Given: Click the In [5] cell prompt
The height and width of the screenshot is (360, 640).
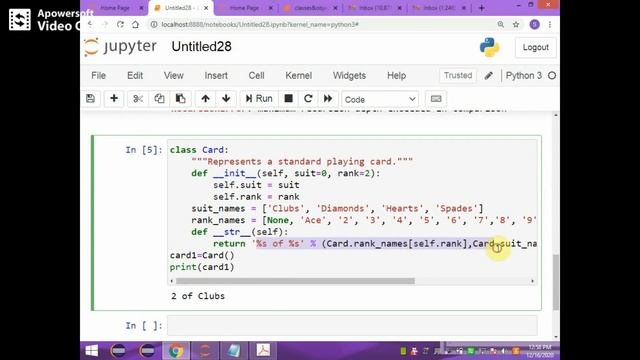Looking at the screenshot, I should click(x=144, y=150).
